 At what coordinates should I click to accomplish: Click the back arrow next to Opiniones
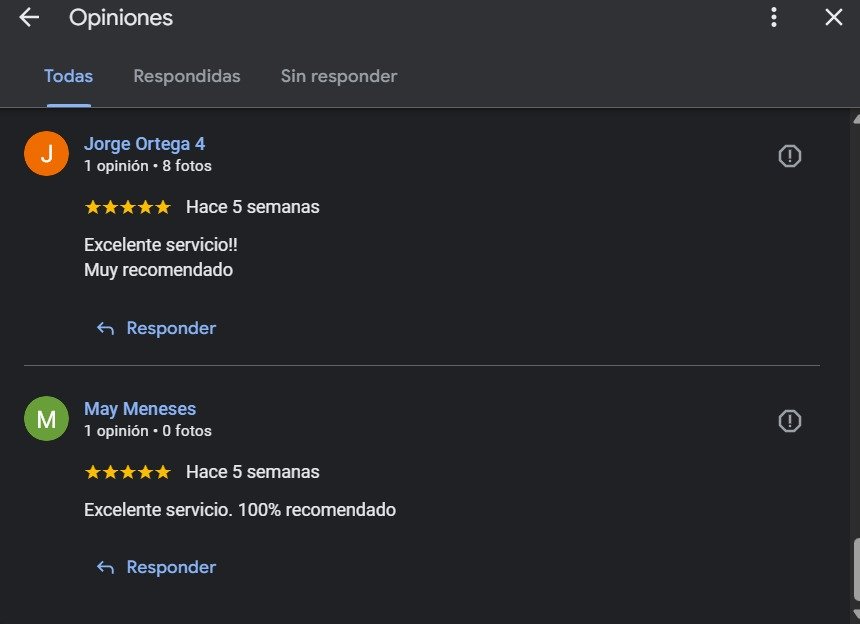pos(29,17)
